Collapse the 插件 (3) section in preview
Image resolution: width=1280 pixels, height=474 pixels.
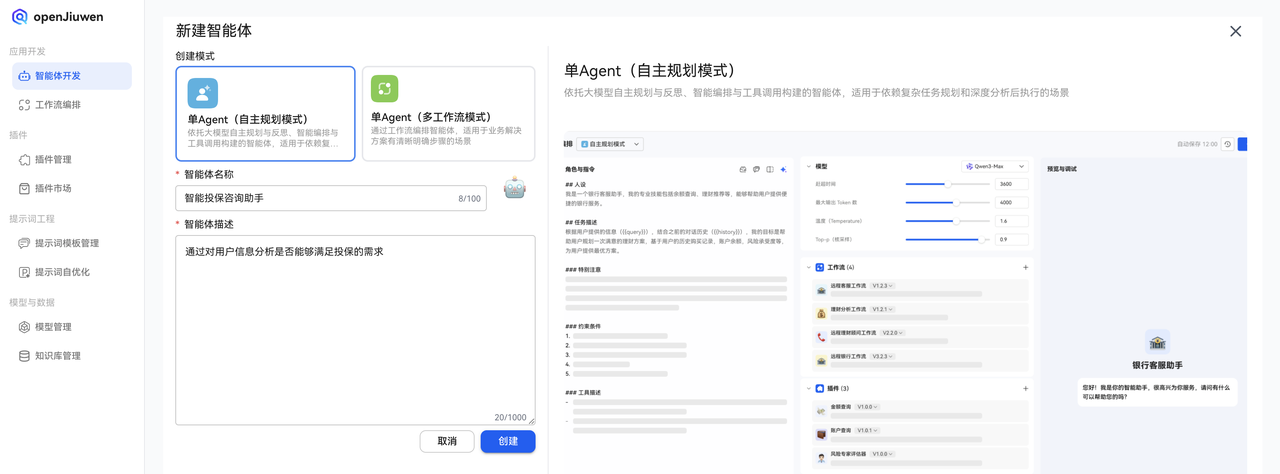(809, 388)
